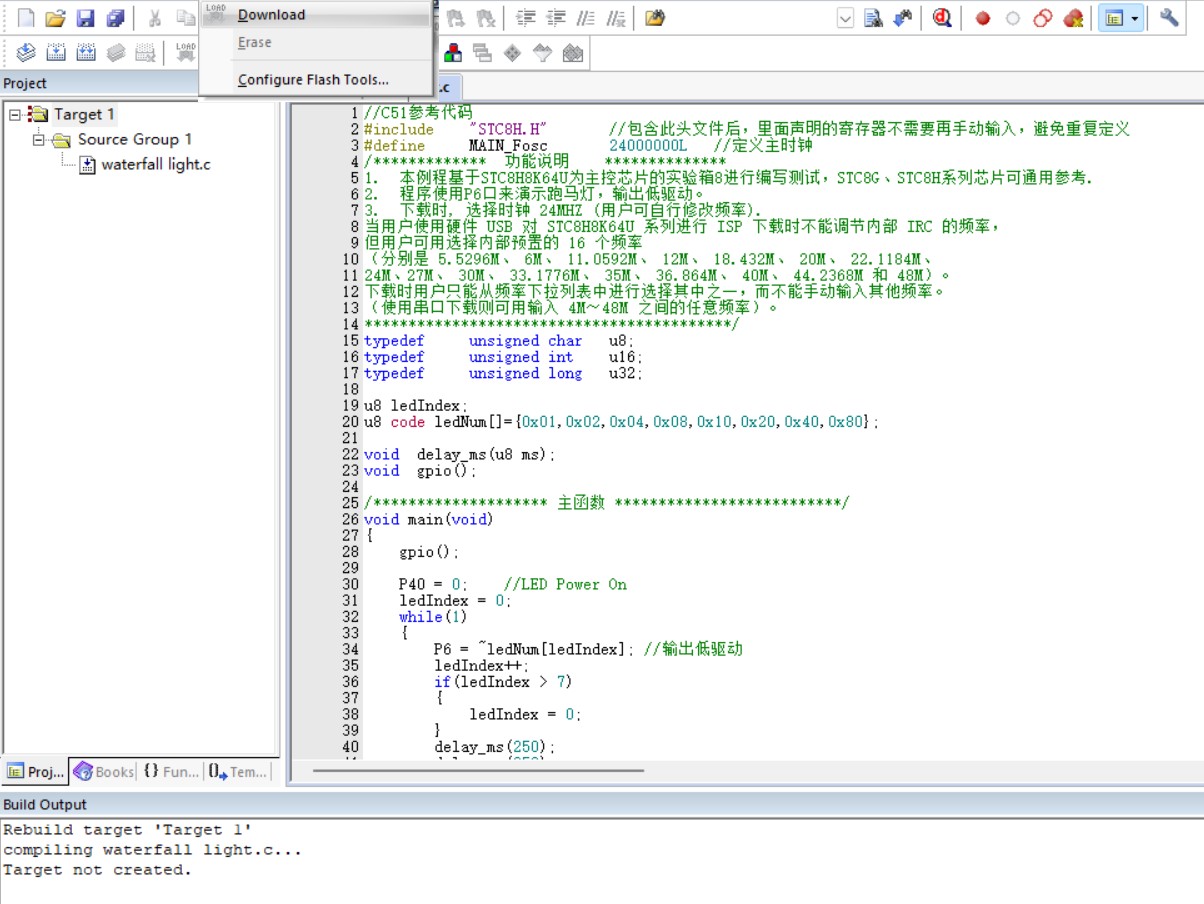This screenshot has height=904, width=1204.
Task: Open the window layout dropdown arrow
Action: tap(1135, 18)
